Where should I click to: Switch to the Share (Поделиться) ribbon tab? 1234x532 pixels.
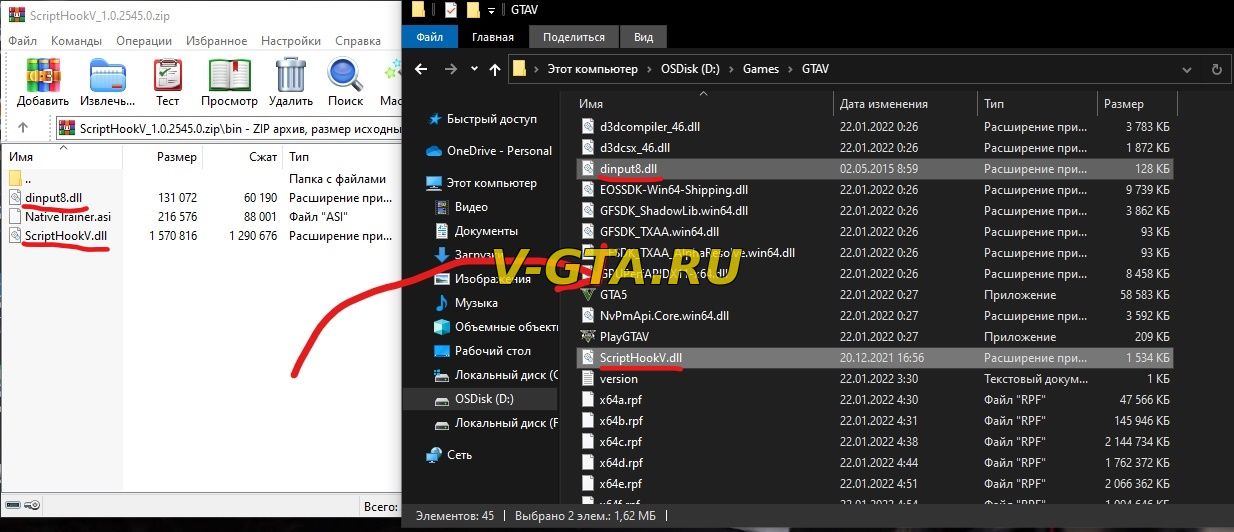pos(573,37)
